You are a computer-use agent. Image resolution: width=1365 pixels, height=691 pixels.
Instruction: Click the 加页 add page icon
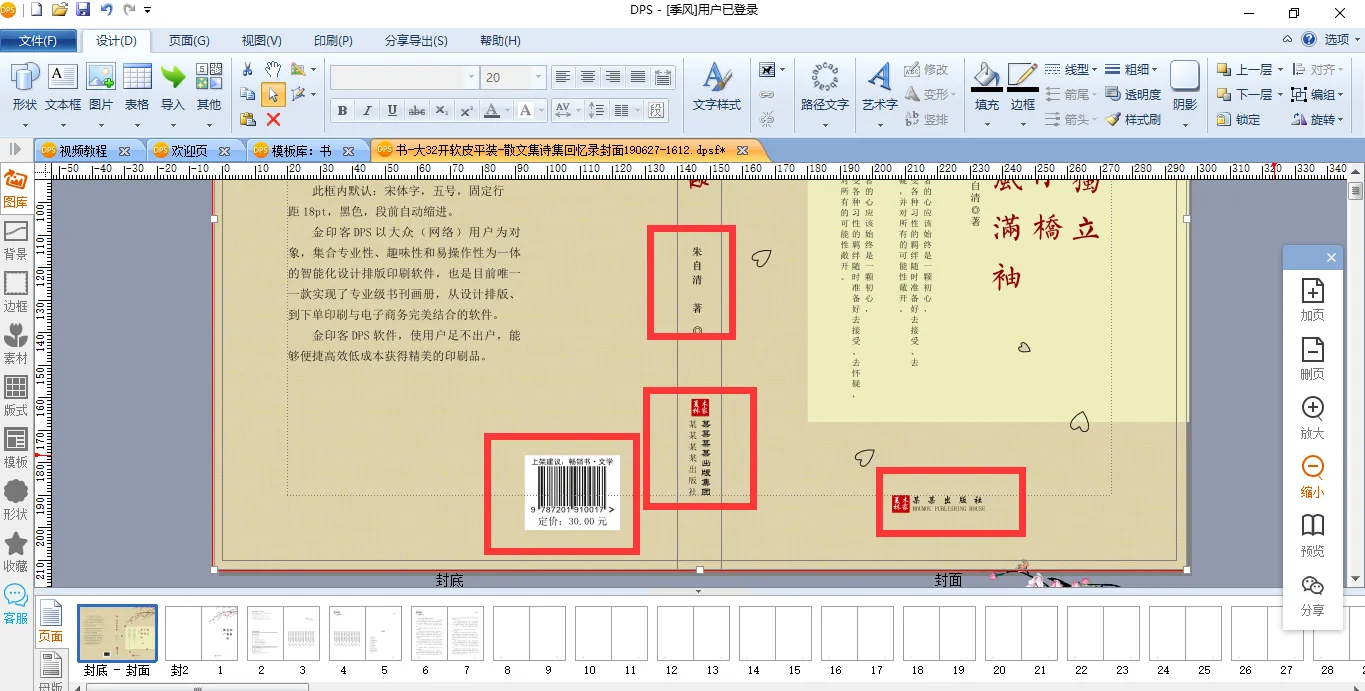(1312, 299)
